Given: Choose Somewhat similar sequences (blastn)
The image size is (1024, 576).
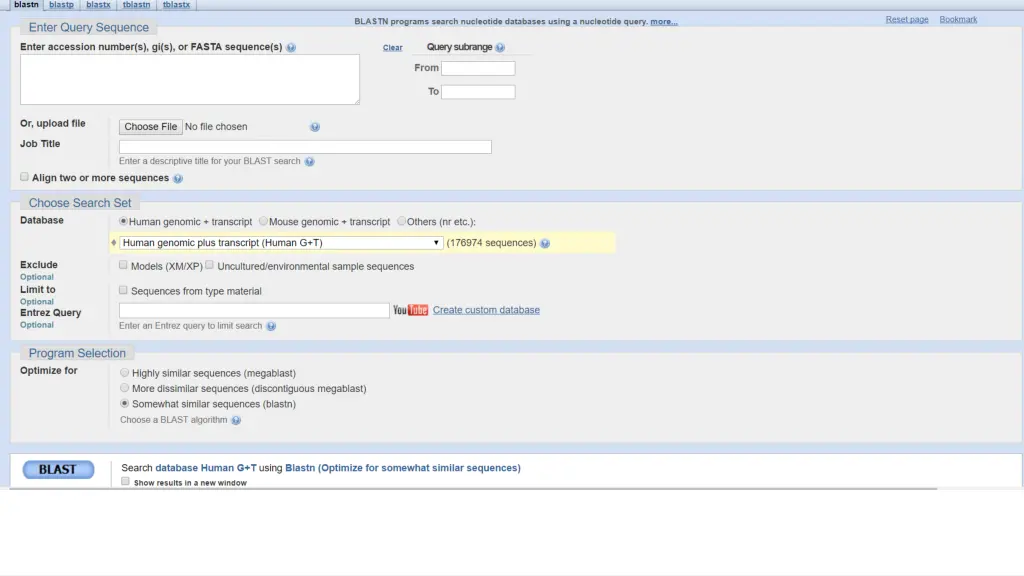Looking at the screenshot, I should pos(124,404).
